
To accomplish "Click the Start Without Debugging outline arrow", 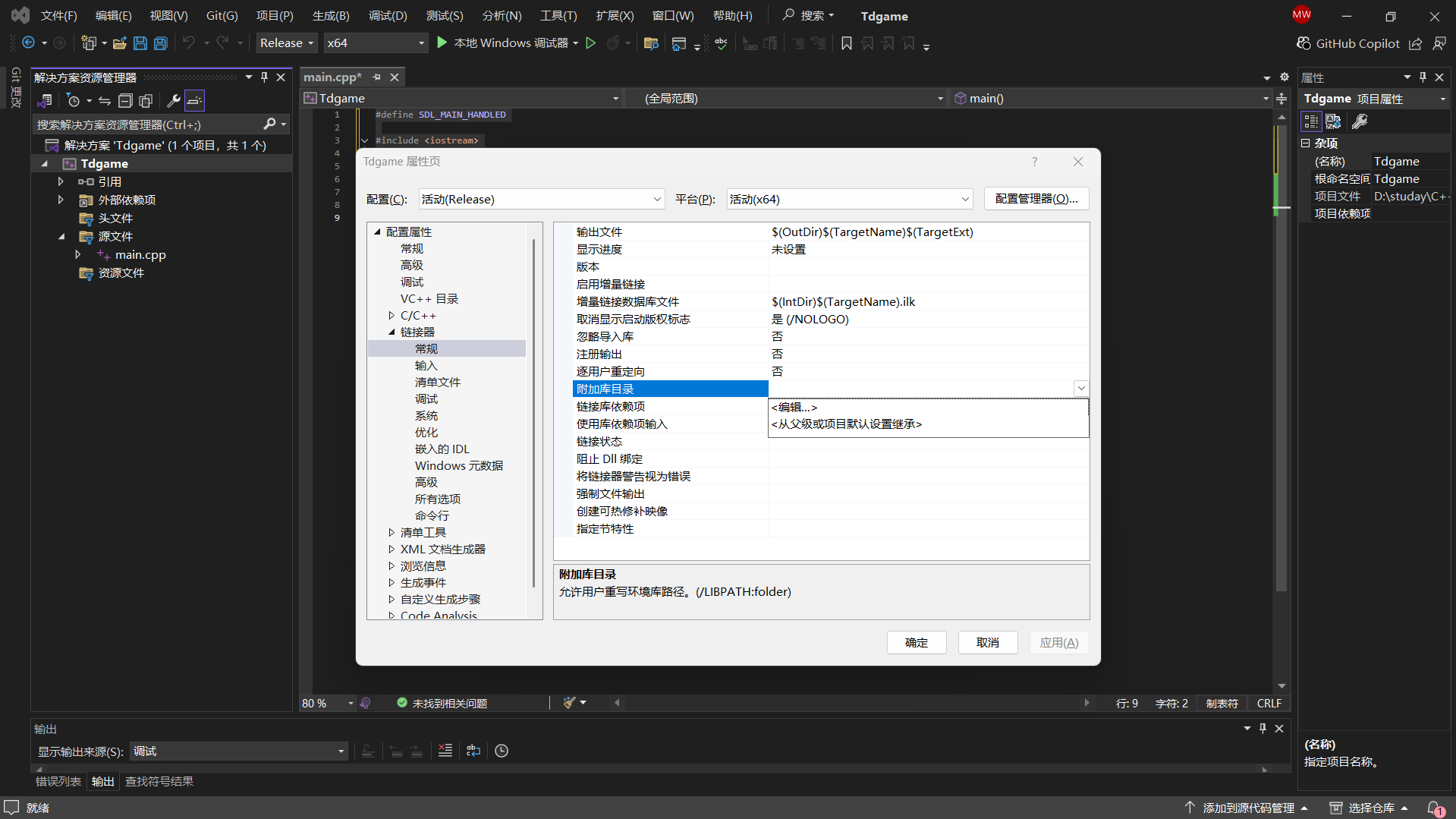I will [591, 43].
